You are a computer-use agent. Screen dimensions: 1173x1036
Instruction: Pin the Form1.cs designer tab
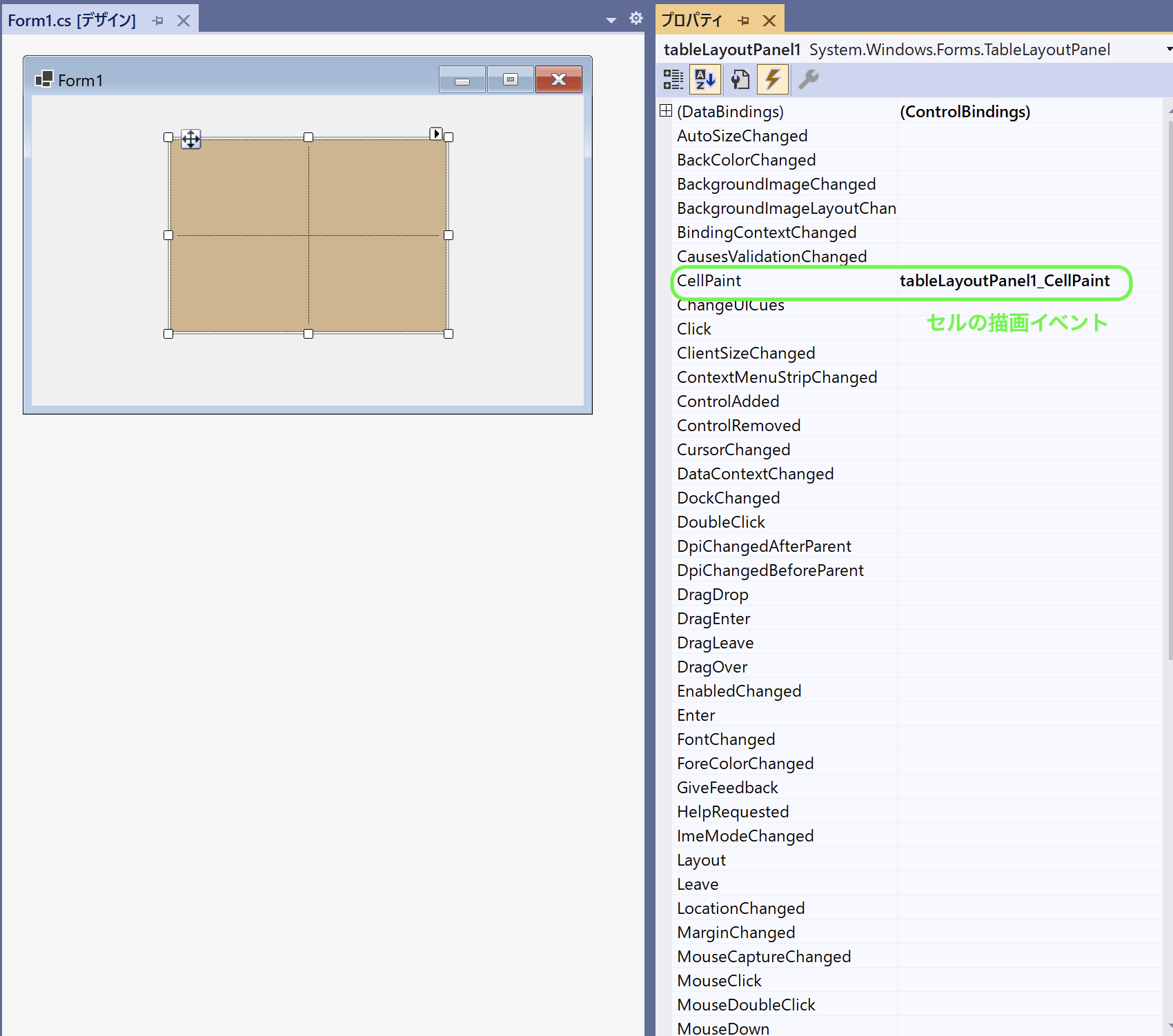158,21
